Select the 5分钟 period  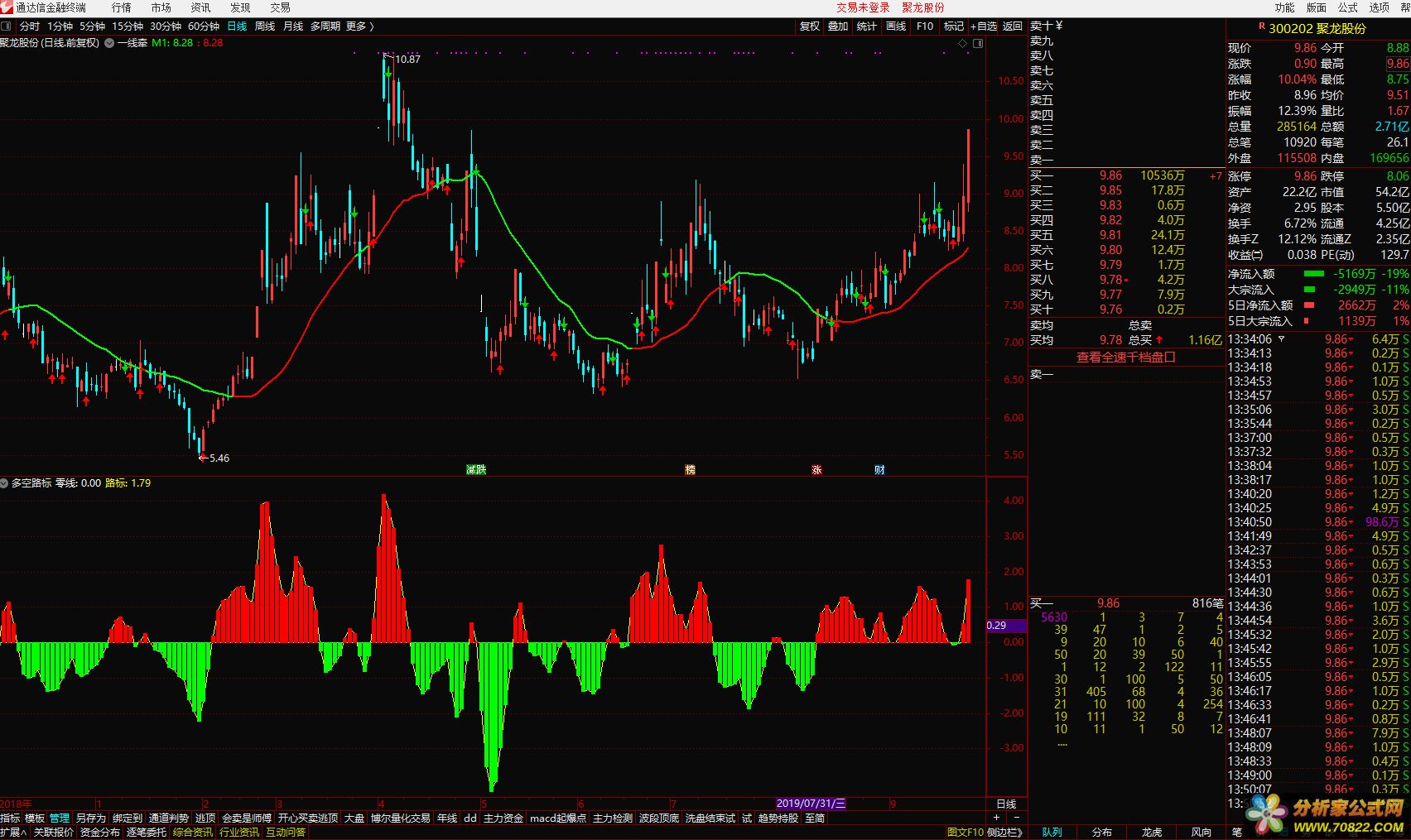[92, 26]
